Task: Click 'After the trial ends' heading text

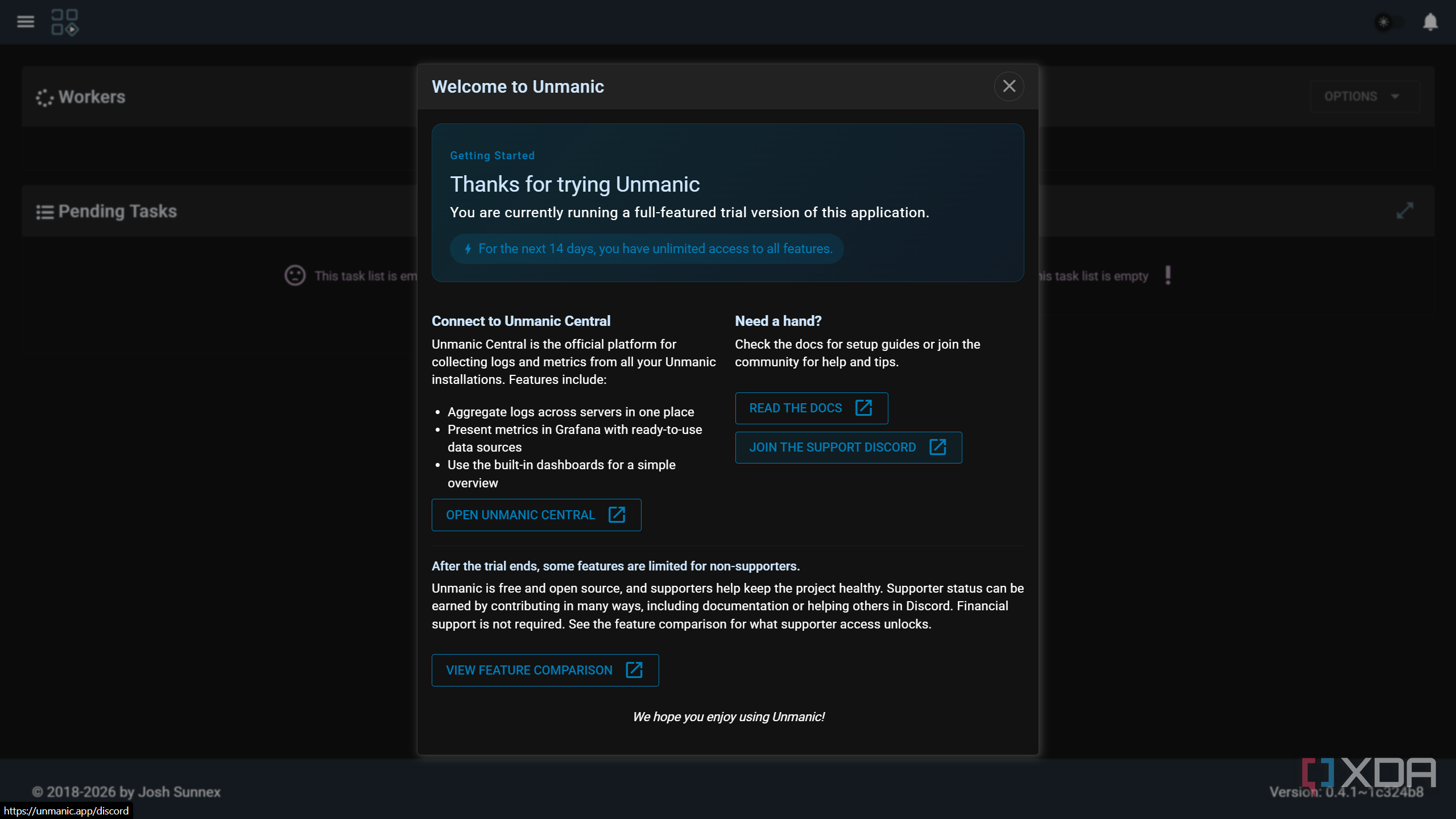Action: [615, 566]
